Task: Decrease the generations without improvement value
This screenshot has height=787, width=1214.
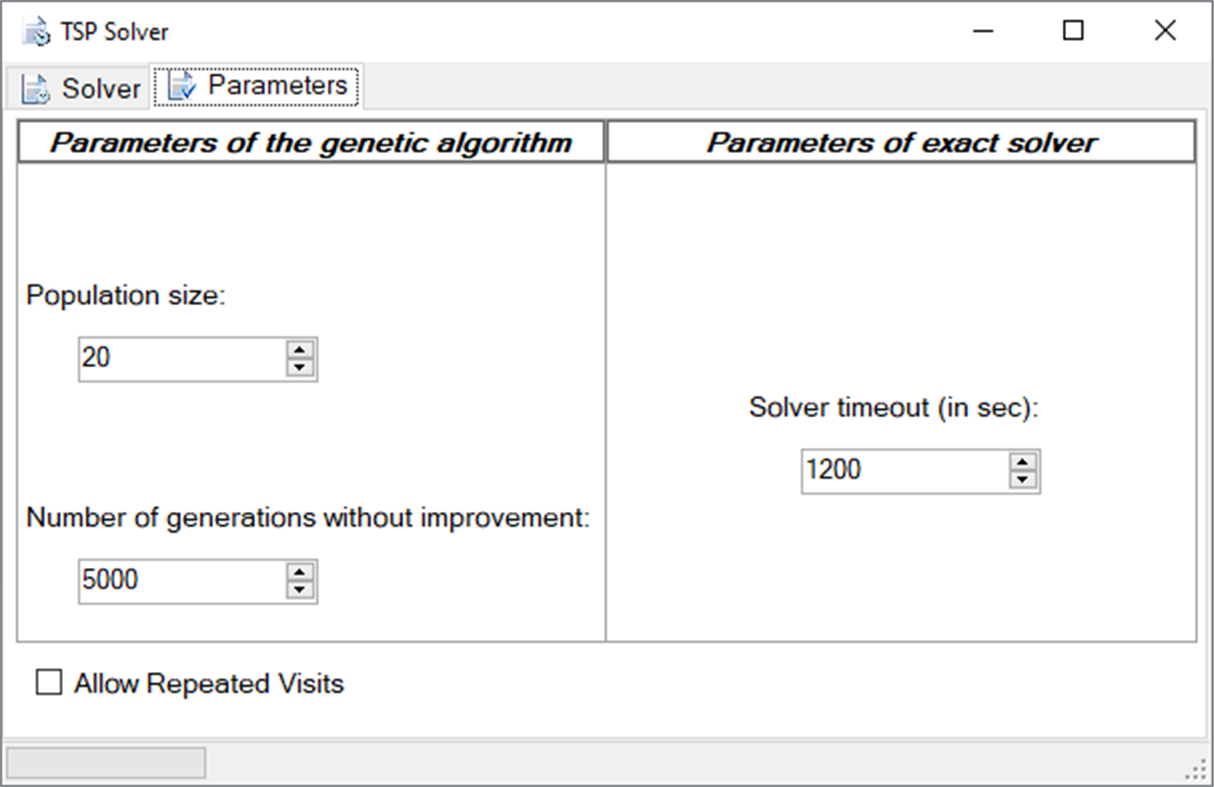Action: [x=301, y=589]
